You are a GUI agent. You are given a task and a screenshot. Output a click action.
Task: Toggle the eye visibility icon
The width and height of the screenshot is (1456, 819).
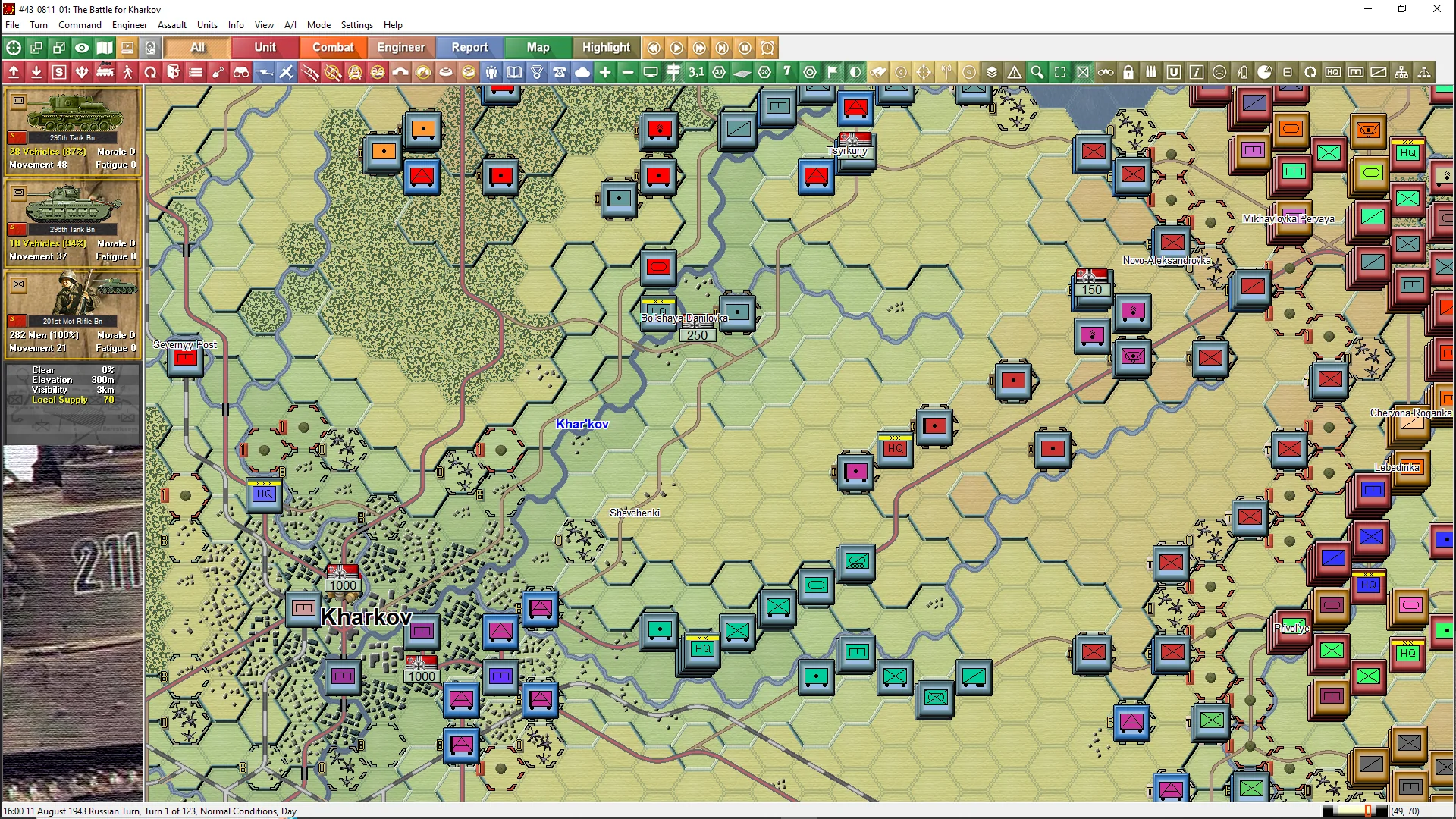[82, 48]
